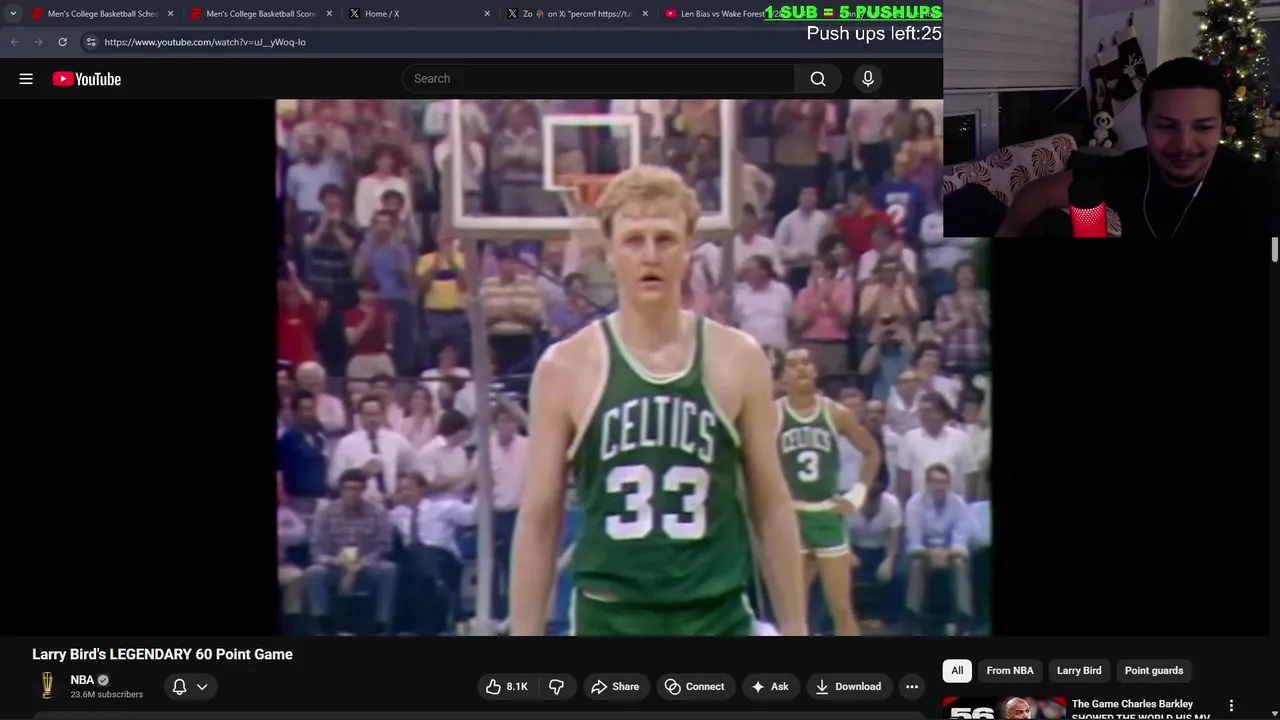The height and width of the screenshot is (720, 1280).
Task: Select the From NBA filter chip
Action: [1010, 670]
